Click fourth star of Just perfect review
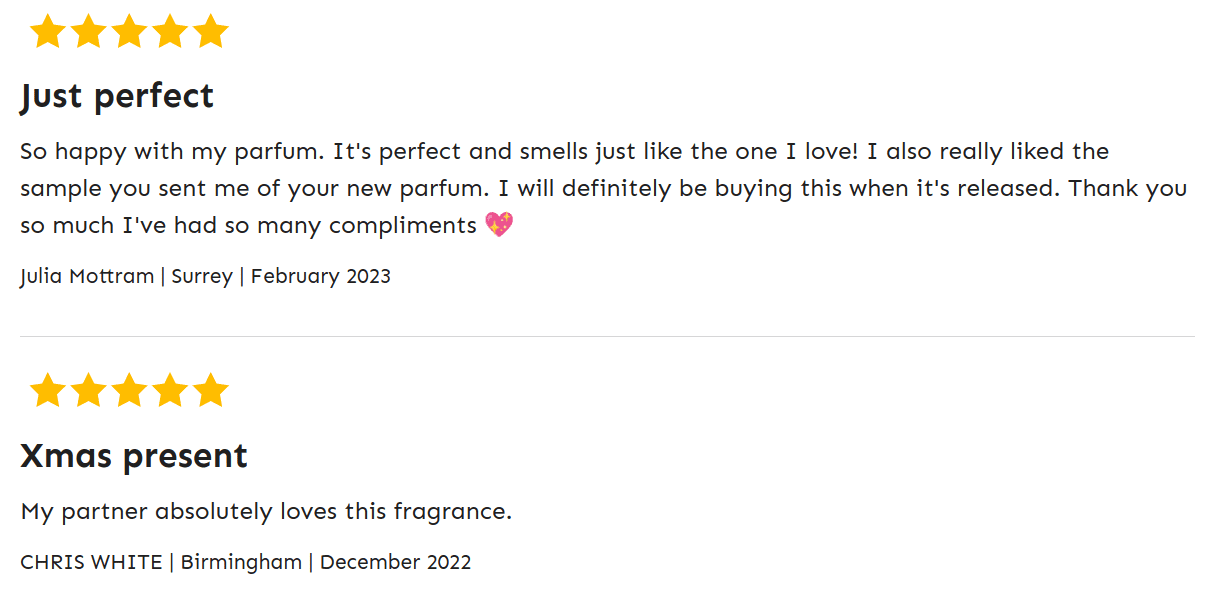This screenshot has width=1224, height=615. click(x=170, y=32)
